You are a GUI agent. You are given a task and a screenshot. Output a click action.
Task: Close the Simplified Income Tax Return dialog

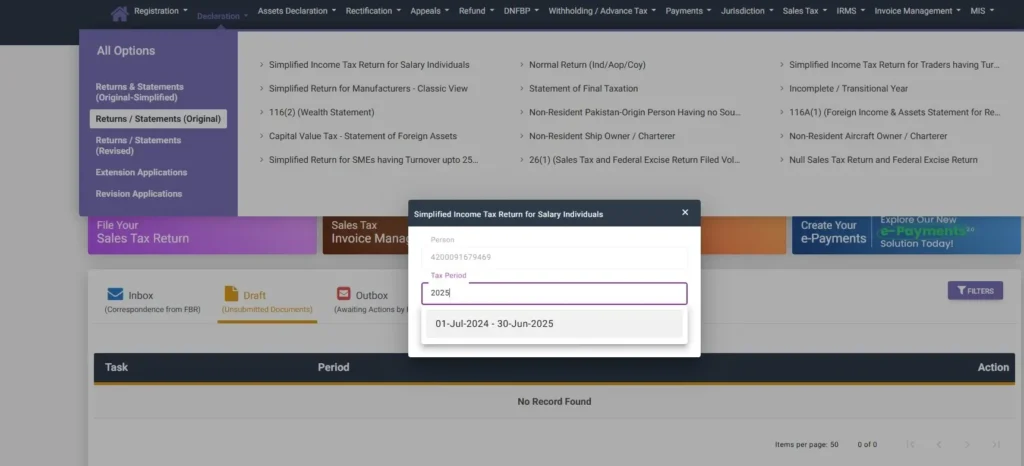[685, 212]
